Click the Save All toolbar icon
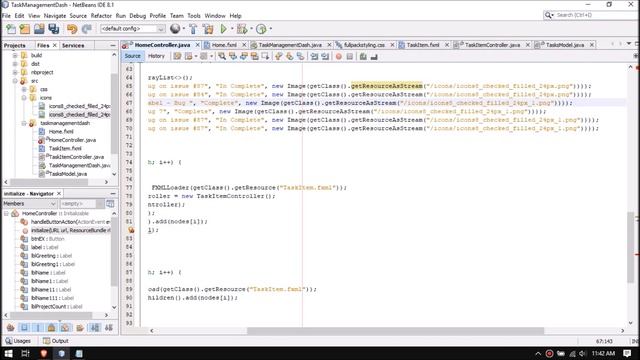 [53, 29]
